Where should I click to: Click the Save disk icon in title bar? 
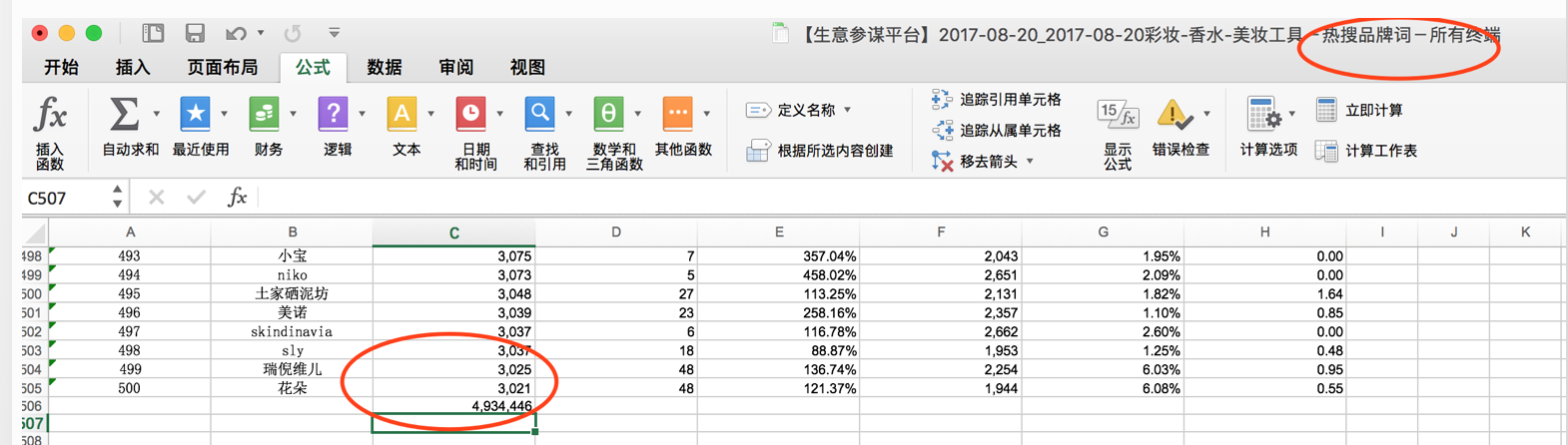click(x=195, y=33)
